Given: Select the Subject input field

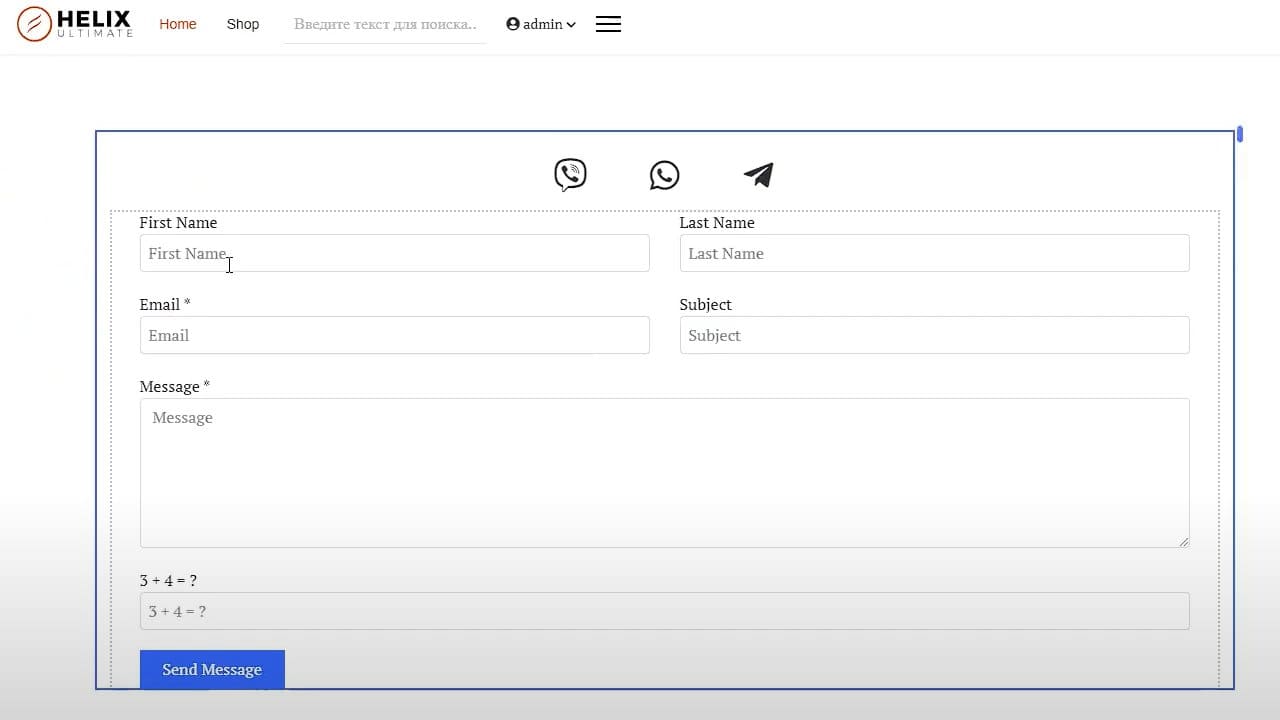Looking at the screenshot, I should pos(934,335).
